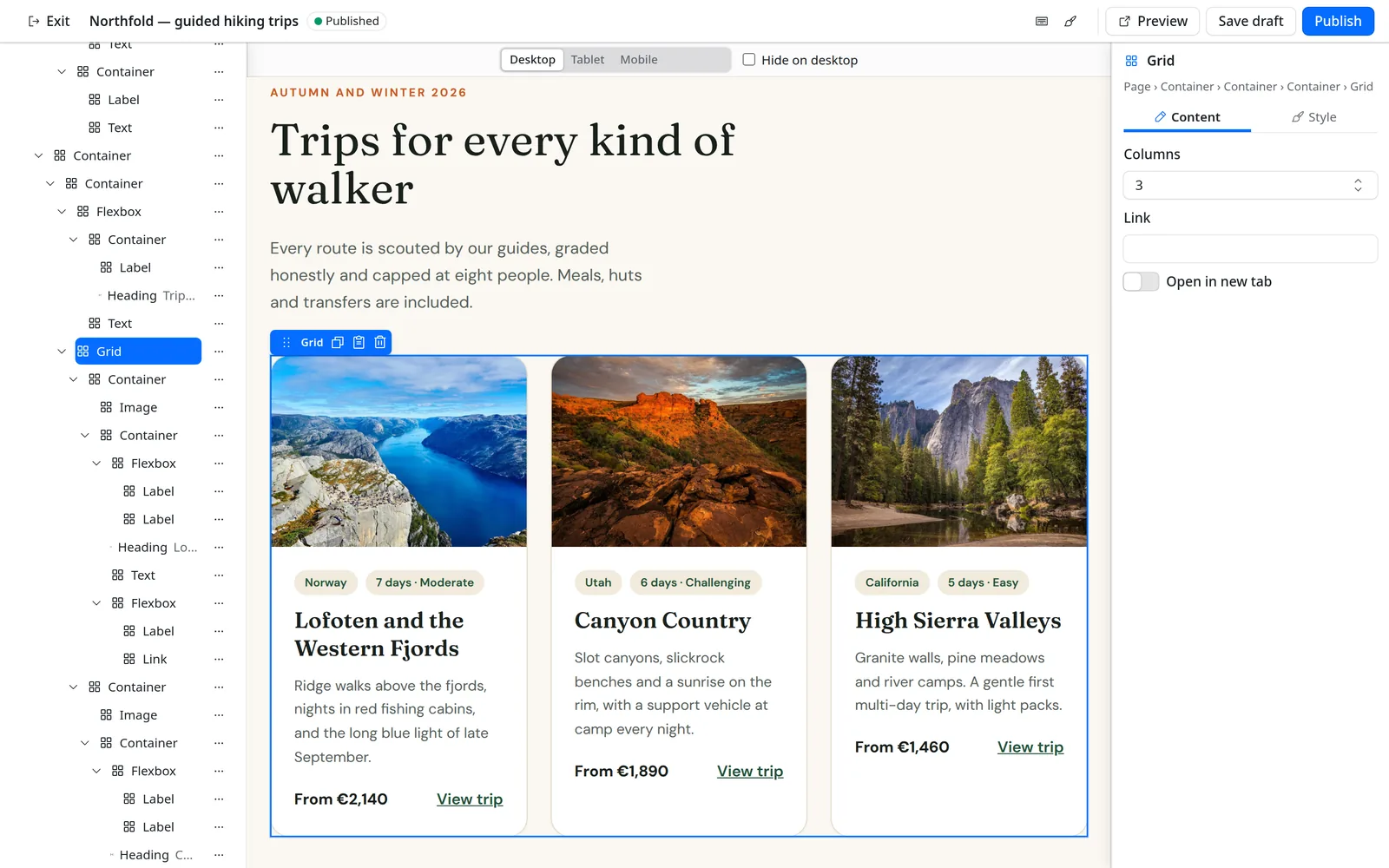Screen dimensions: 1389x868
Task: Collapse the Grid node in tree
Action: pos(62,352)
